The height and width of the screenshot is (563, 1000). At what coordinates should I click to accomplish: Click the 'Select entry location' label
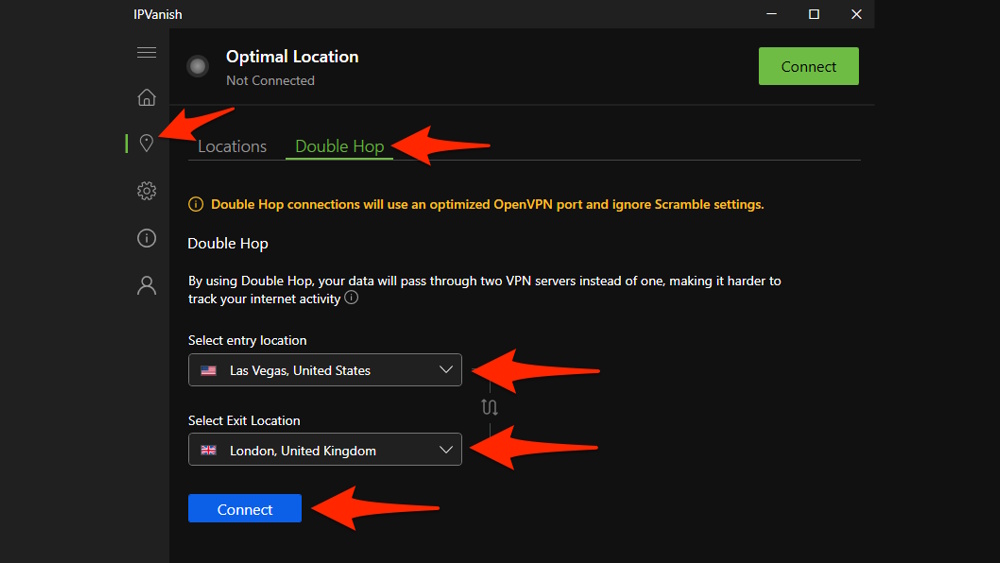pyautogui.click(x=247, y=340)
